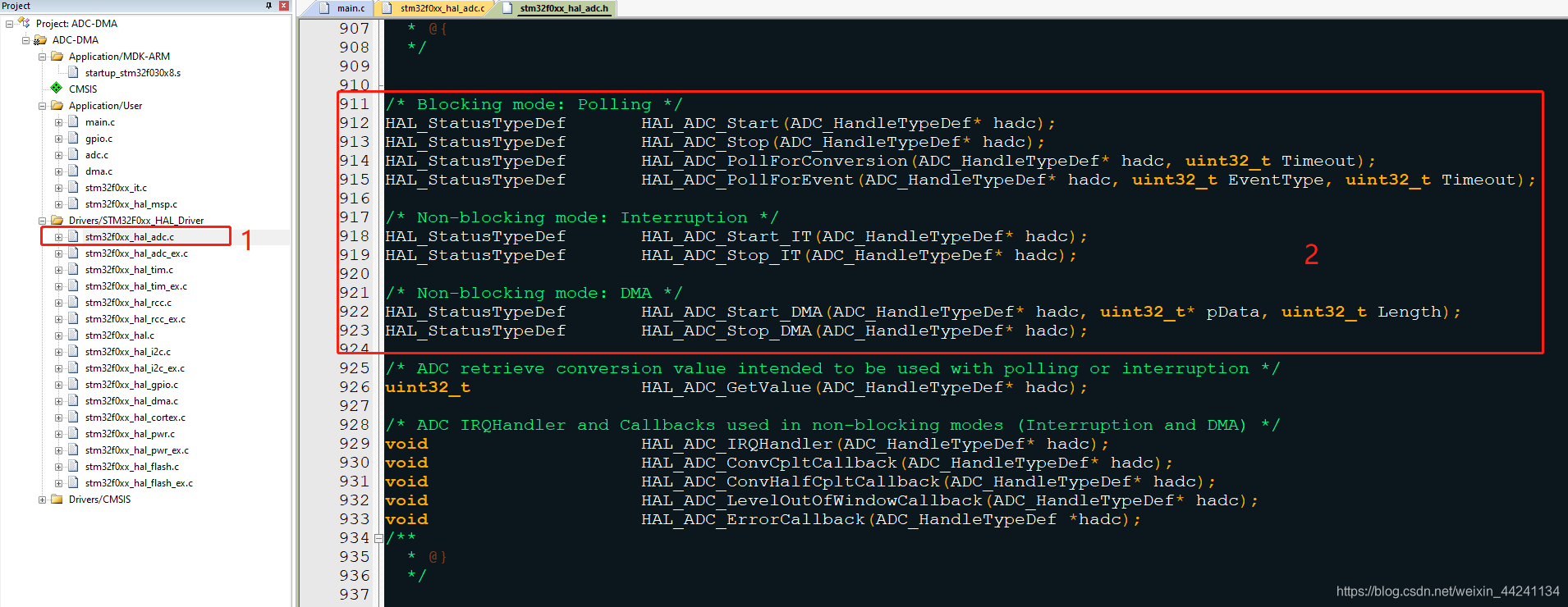
Task: Click HAL_ADC_Stop_IT on line 919
Action: coord(721,256)
